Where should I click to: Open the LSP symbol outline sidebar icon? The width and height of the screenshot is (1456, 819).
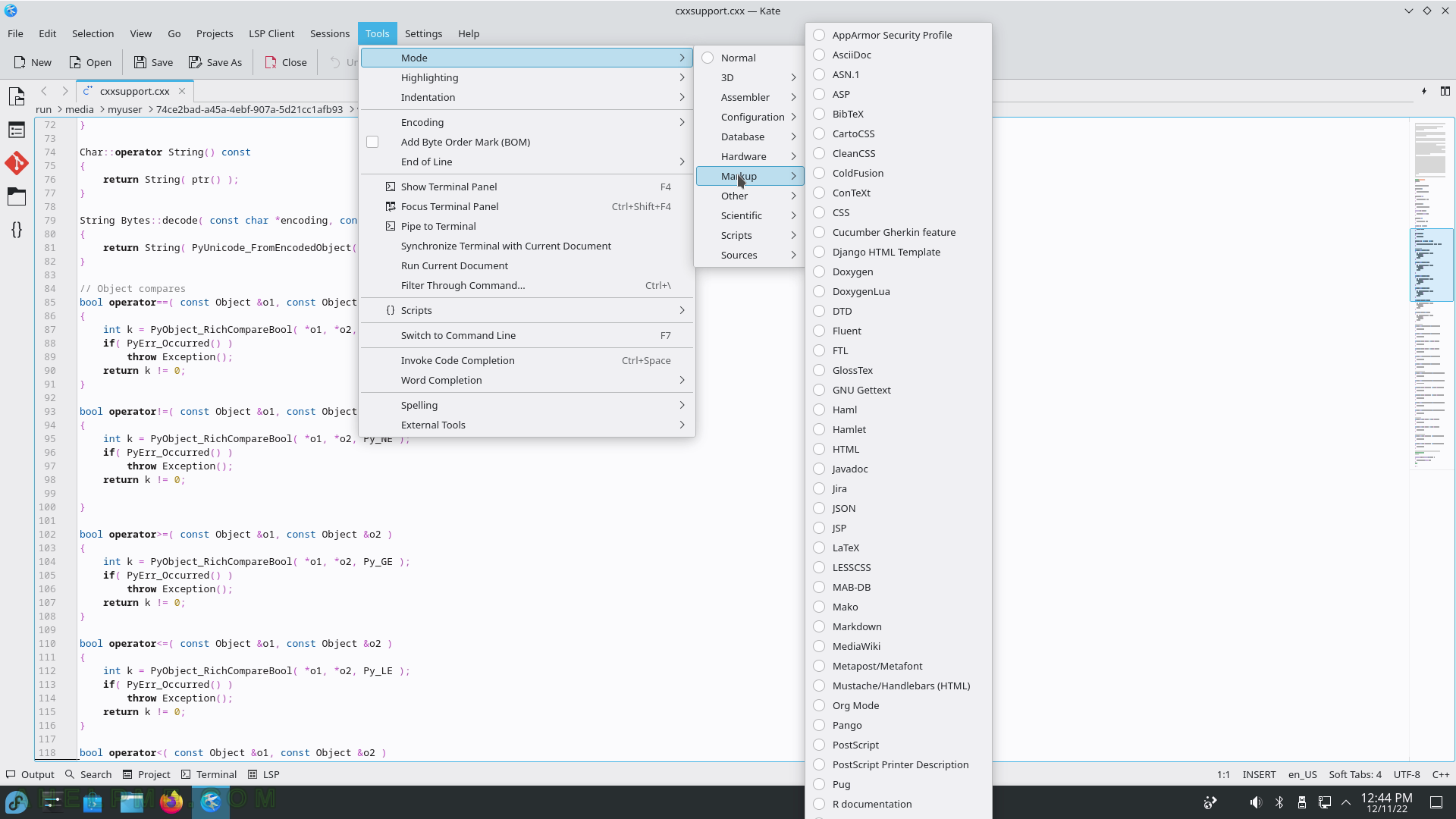coord(17,229)
